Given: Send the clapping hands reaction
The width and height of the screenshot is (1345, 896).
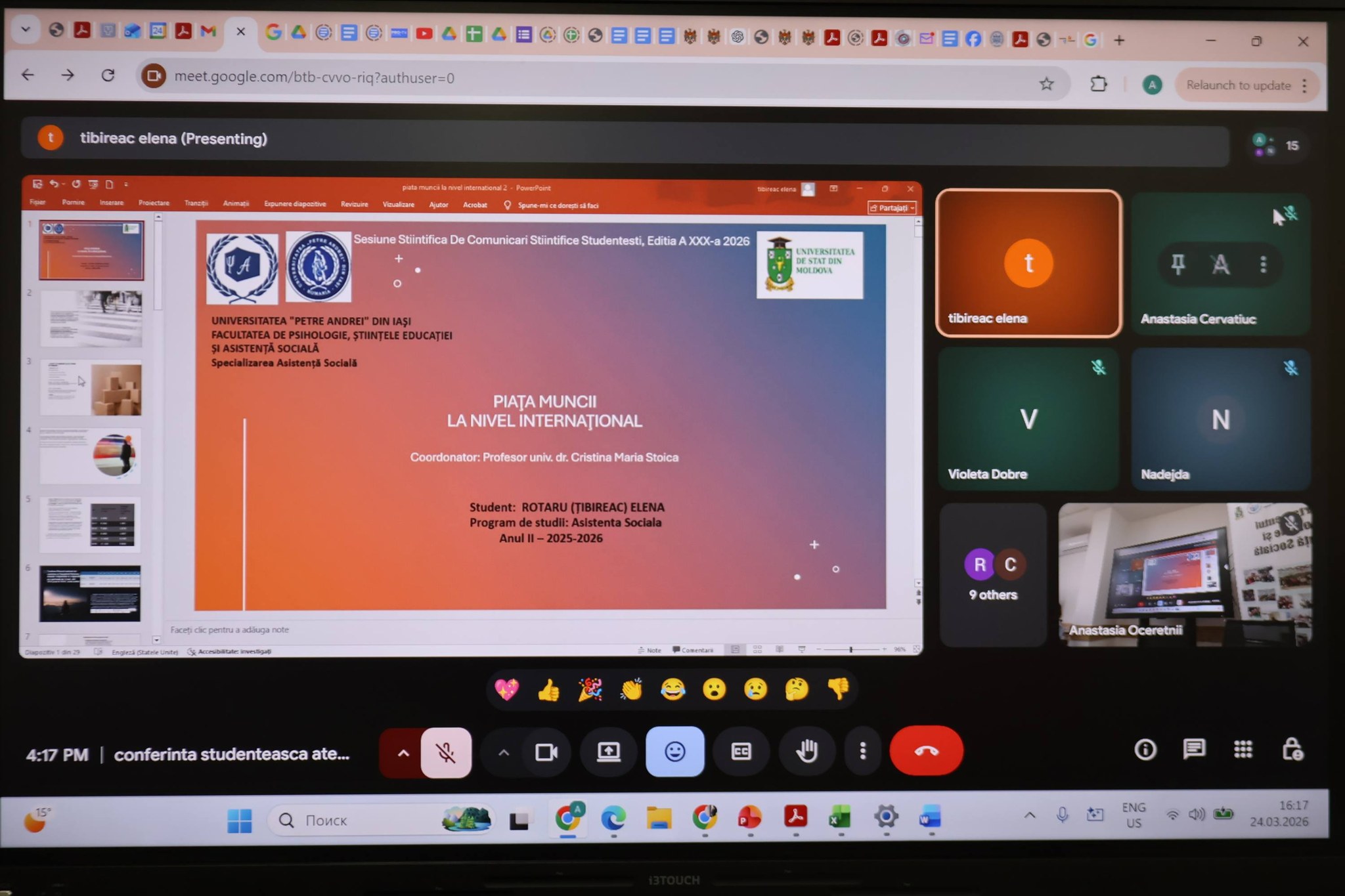Looking at the screenshot, I should click(631, 689).
